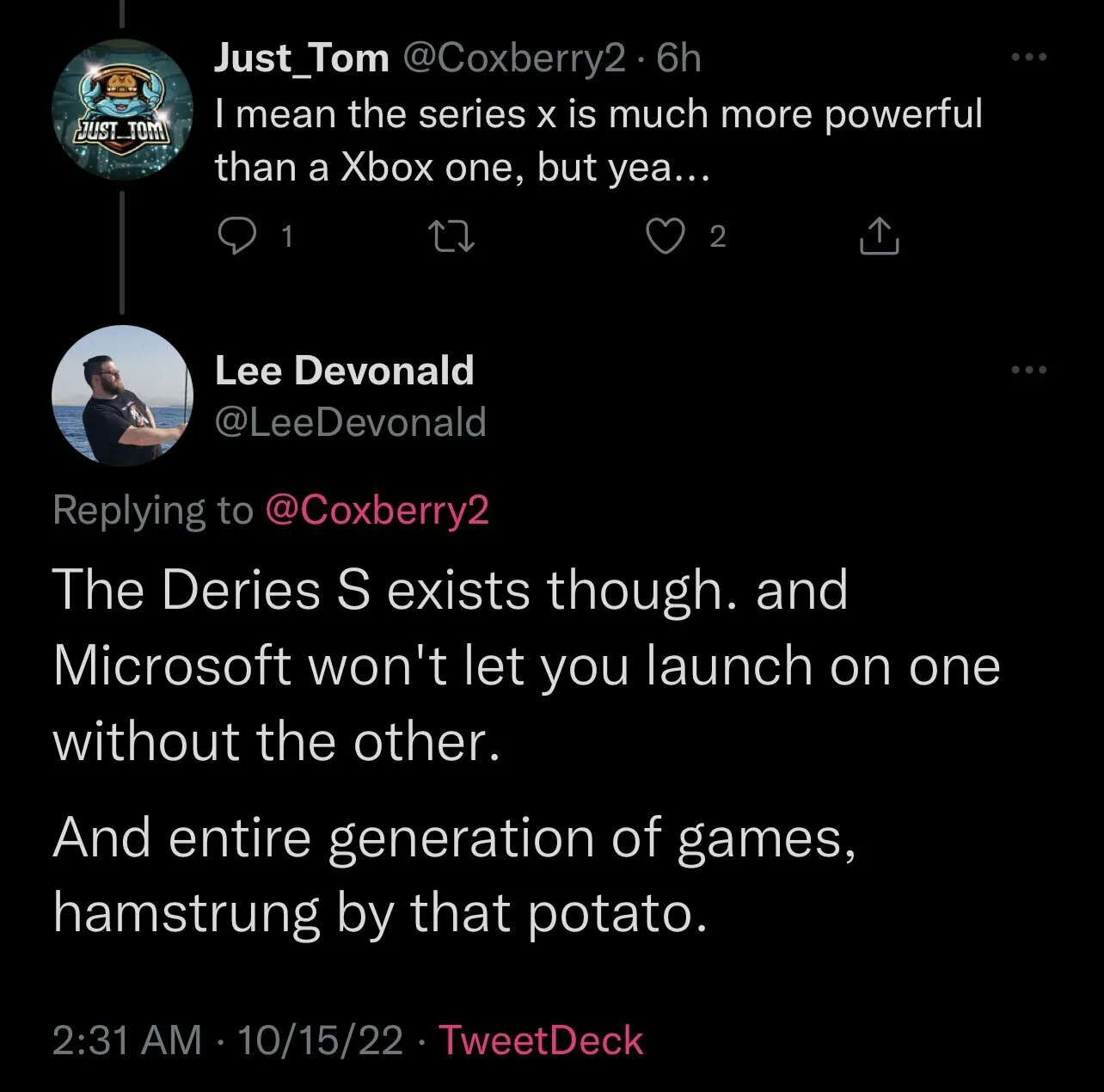This screenshot has height=1092, width=1104.
Task: Click the share icon on Just_Tom's tweet
Action: pyautogui.click(x=880, y=236)
